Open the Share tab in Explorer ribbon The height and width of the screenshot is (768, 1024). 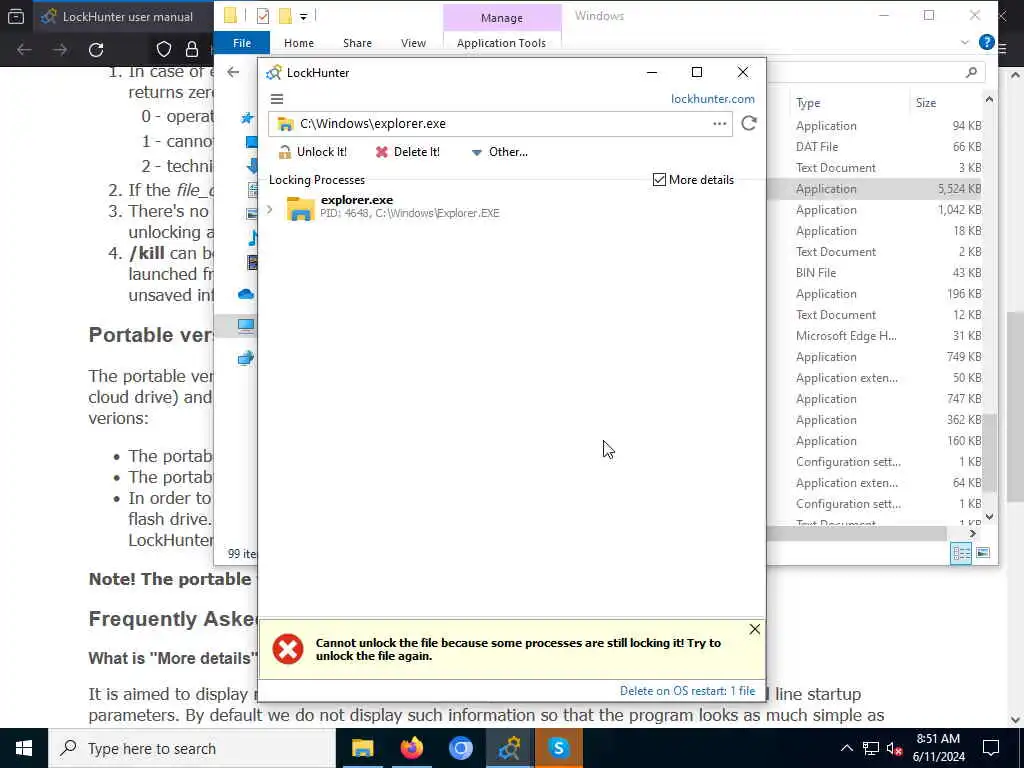(357, 43)
